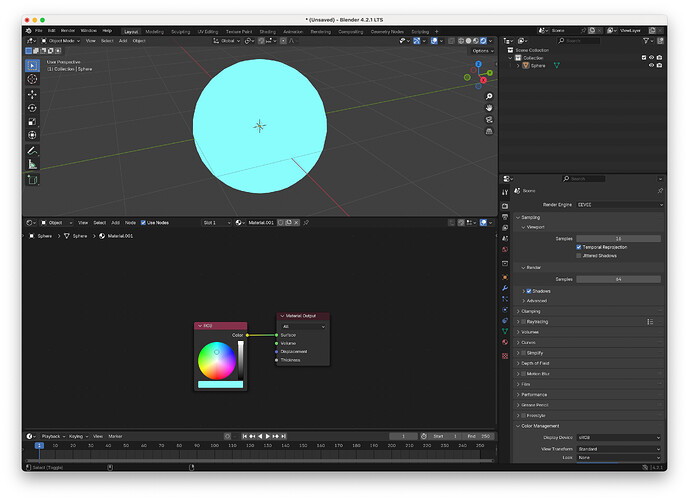Image resolution: width=688 pixels, height=500 pixels.
Task: Uncheck Use Nodes checkbox
Action: point(143,223)
